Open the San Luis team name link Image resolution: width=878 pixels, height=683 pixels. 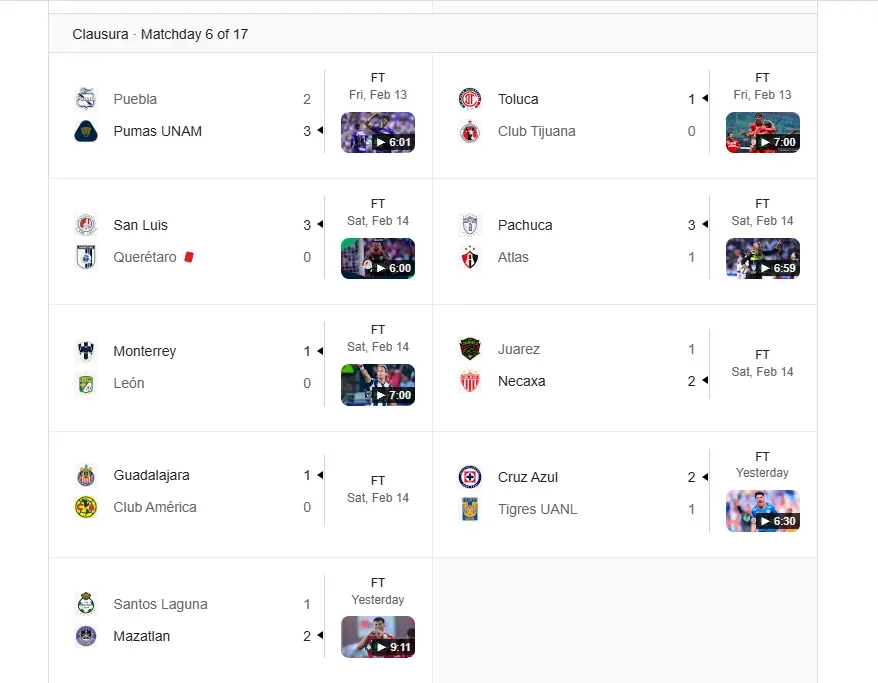point(140,225)
